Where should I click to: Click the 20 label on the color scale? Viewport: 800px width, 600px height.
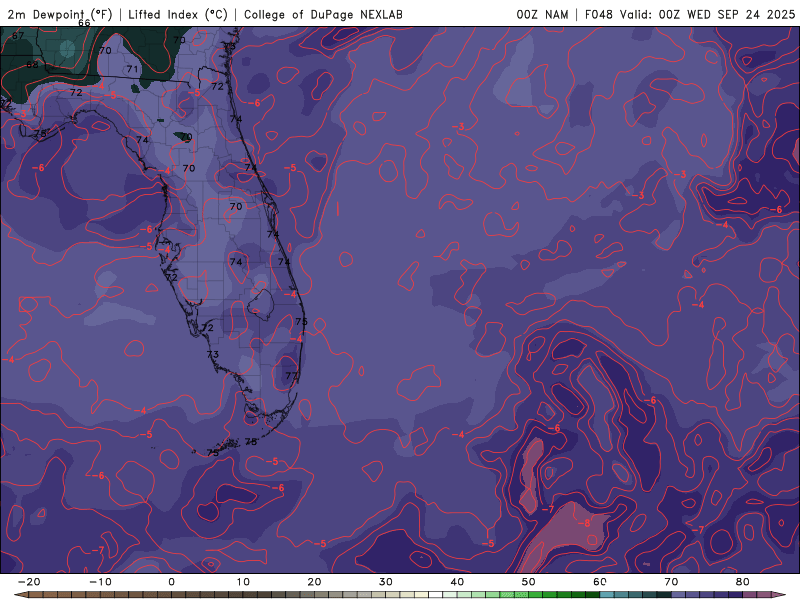click(314, 582)
